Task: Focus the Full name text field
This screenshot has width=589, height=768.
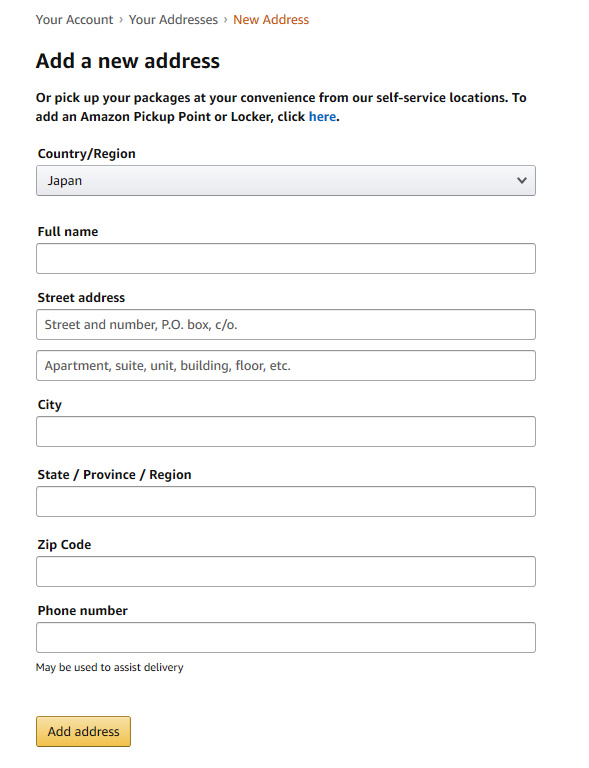Action: coord(285,258)
